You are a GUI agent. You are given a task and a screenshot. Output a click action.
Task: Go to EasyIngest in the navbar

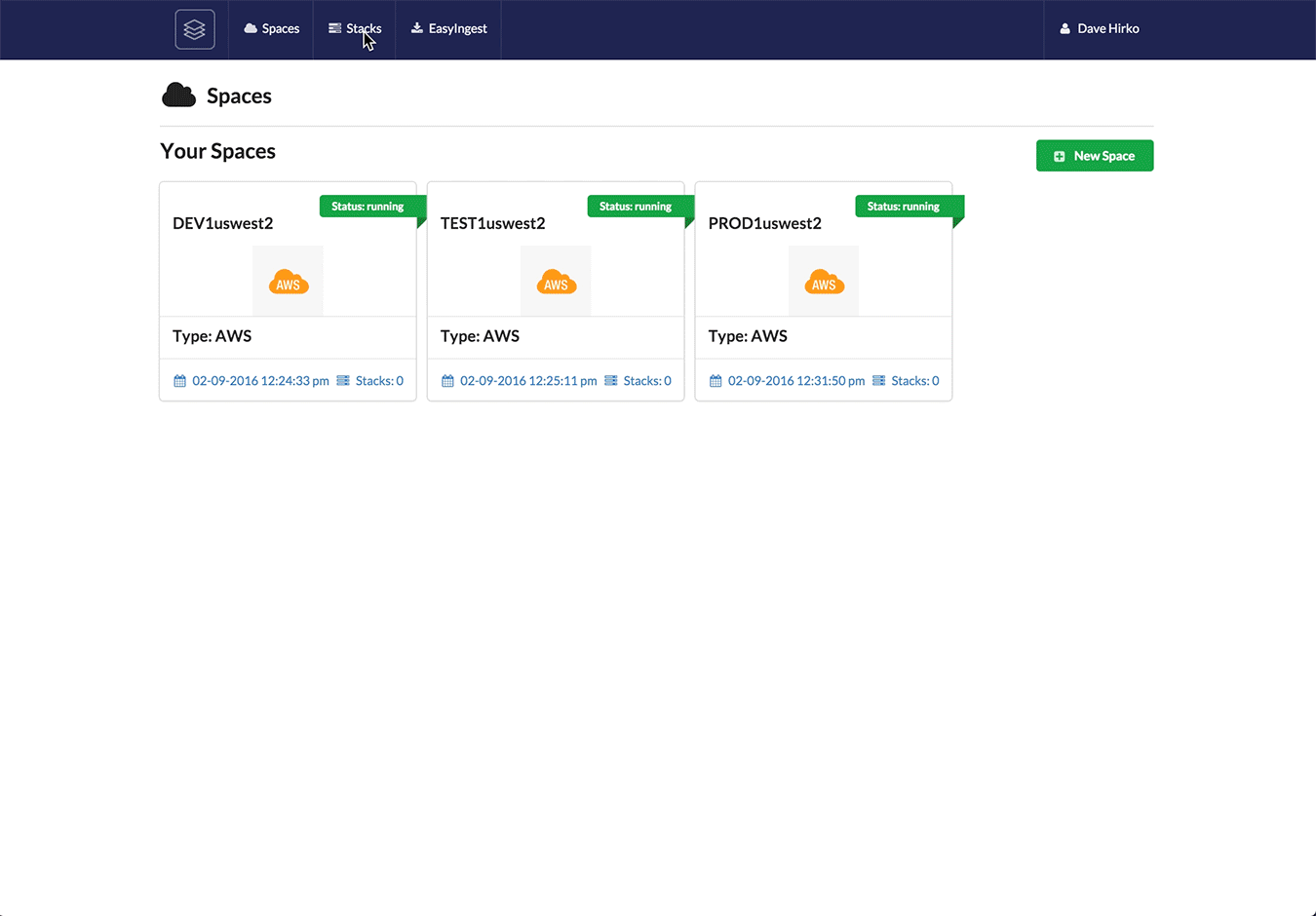[448, 29]
